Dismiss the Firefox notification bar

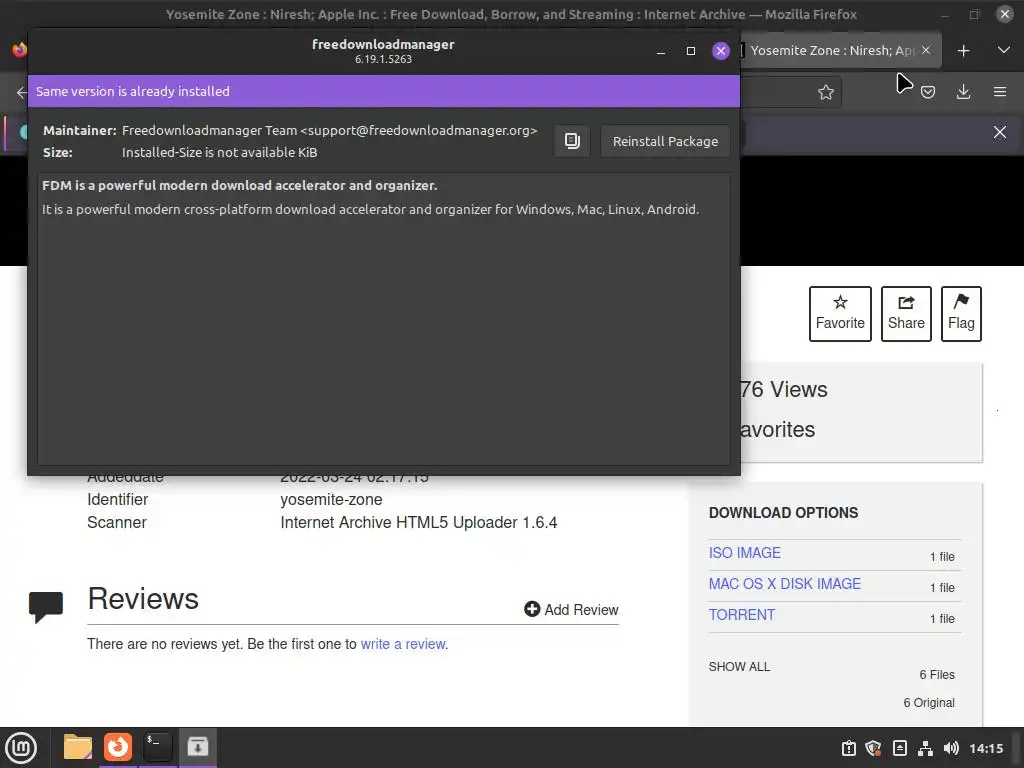click(x=1000, y=133)
